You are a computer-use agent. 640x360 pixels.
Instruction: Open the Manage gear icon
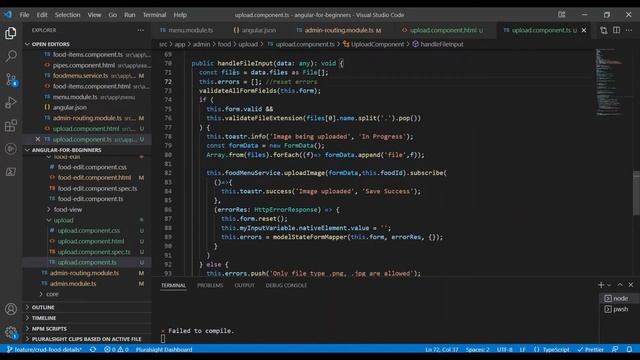pyautogui.click(x=11, y=332)
